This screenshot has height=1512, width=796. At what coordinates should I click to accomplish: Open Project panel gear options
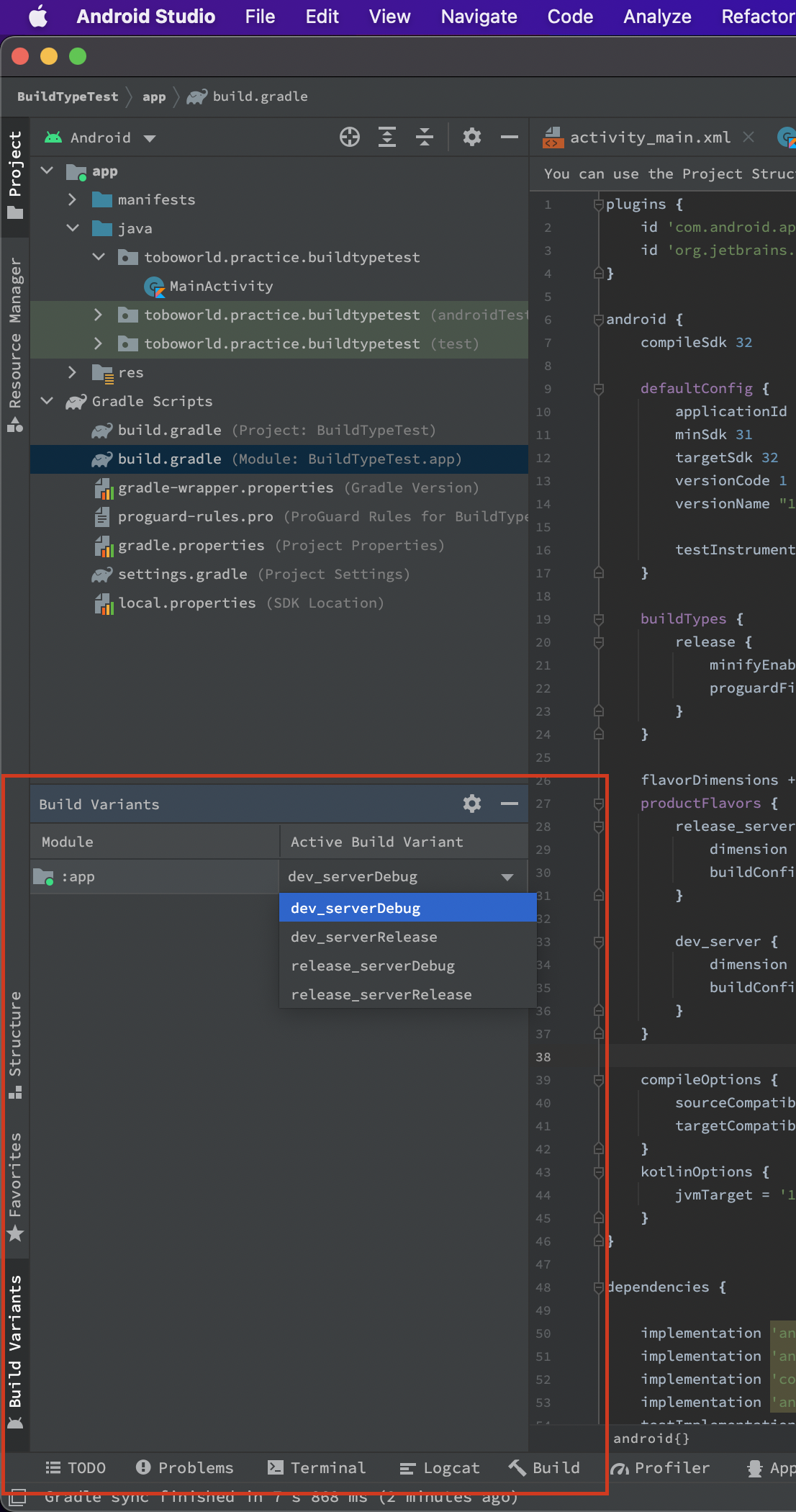471,137
